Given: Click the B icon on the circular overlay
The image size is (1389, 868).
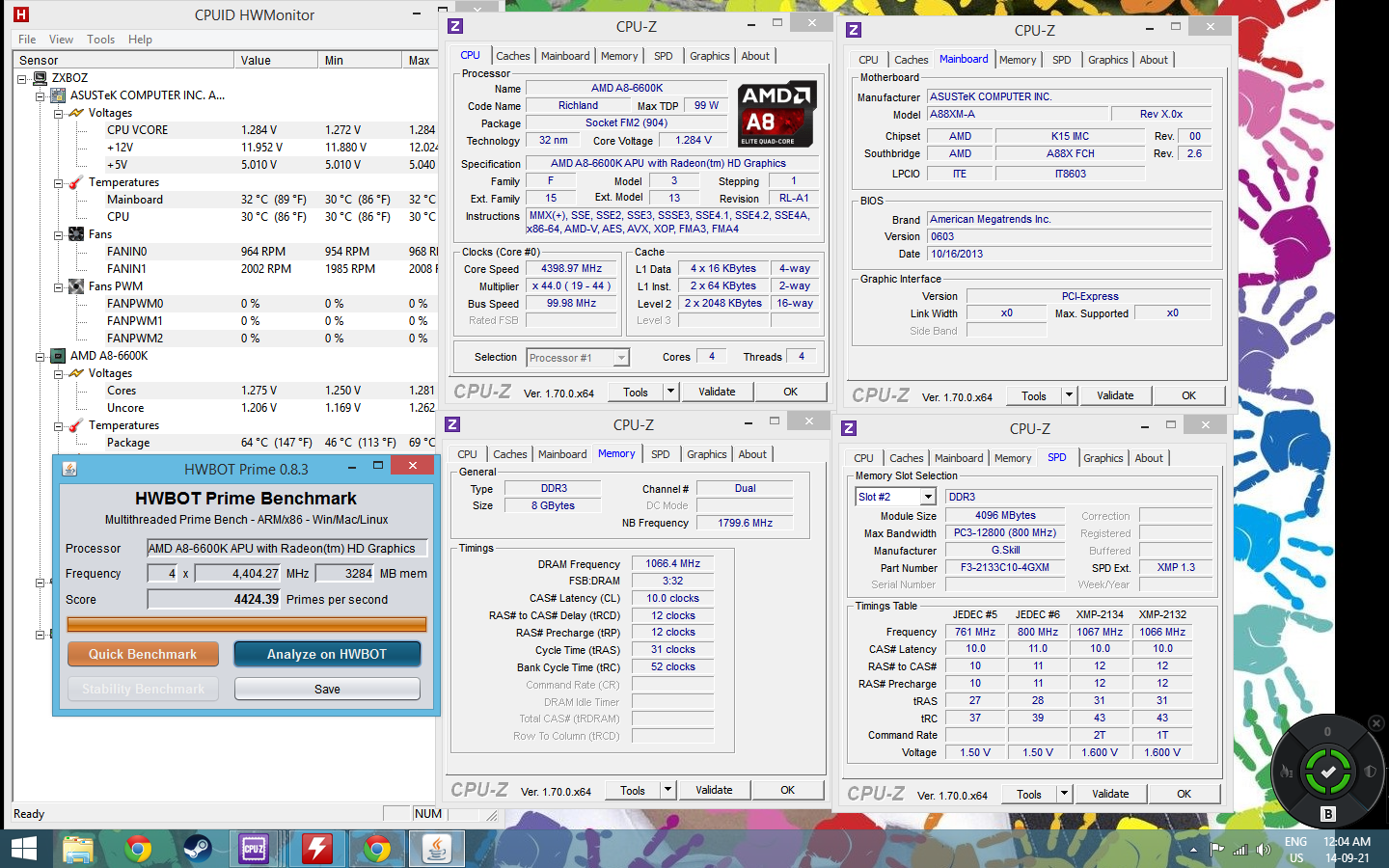Looking at the screenshot, I should 1328,814.
